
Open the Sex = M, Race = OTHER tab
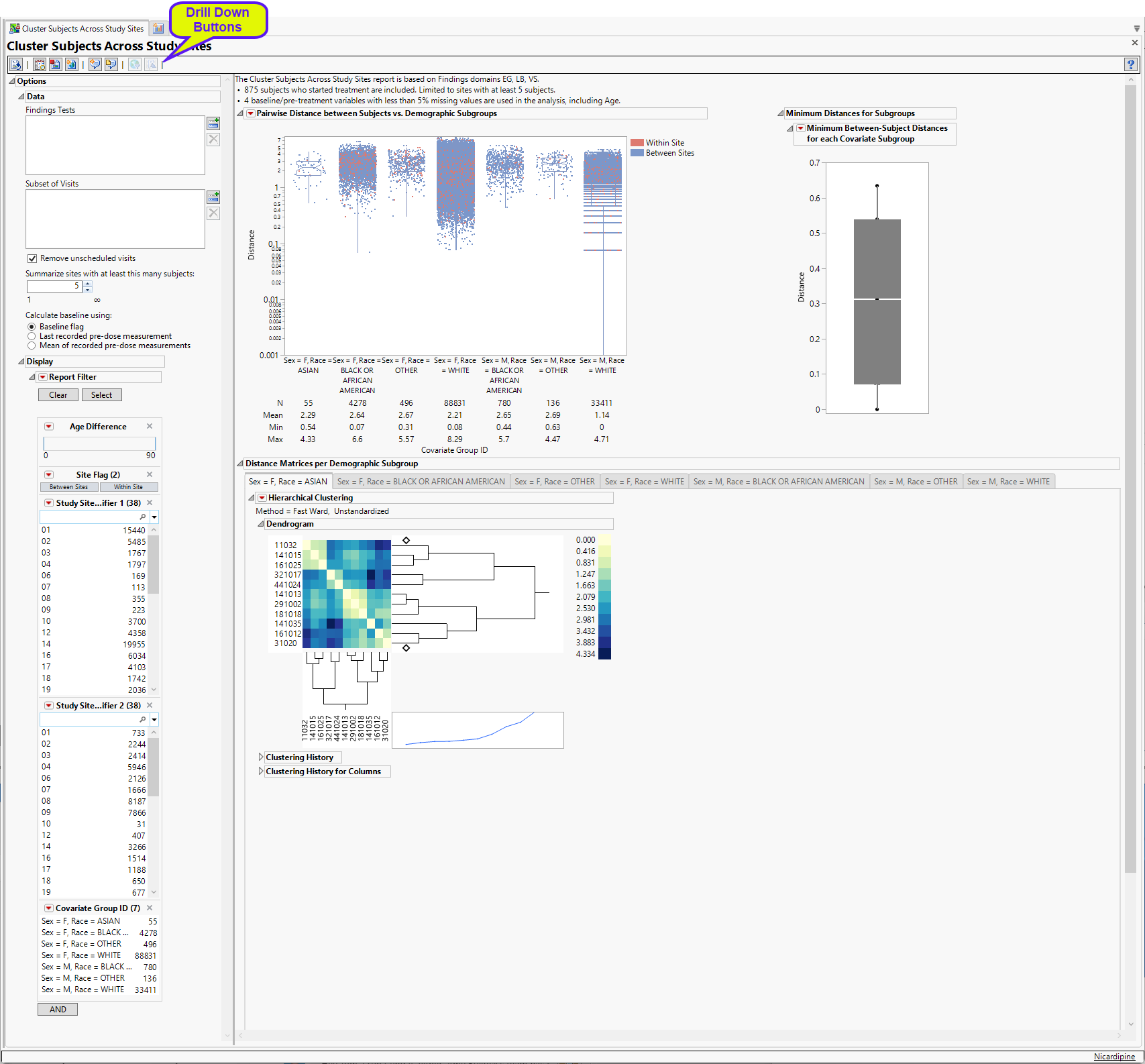(x=915, y=482)
